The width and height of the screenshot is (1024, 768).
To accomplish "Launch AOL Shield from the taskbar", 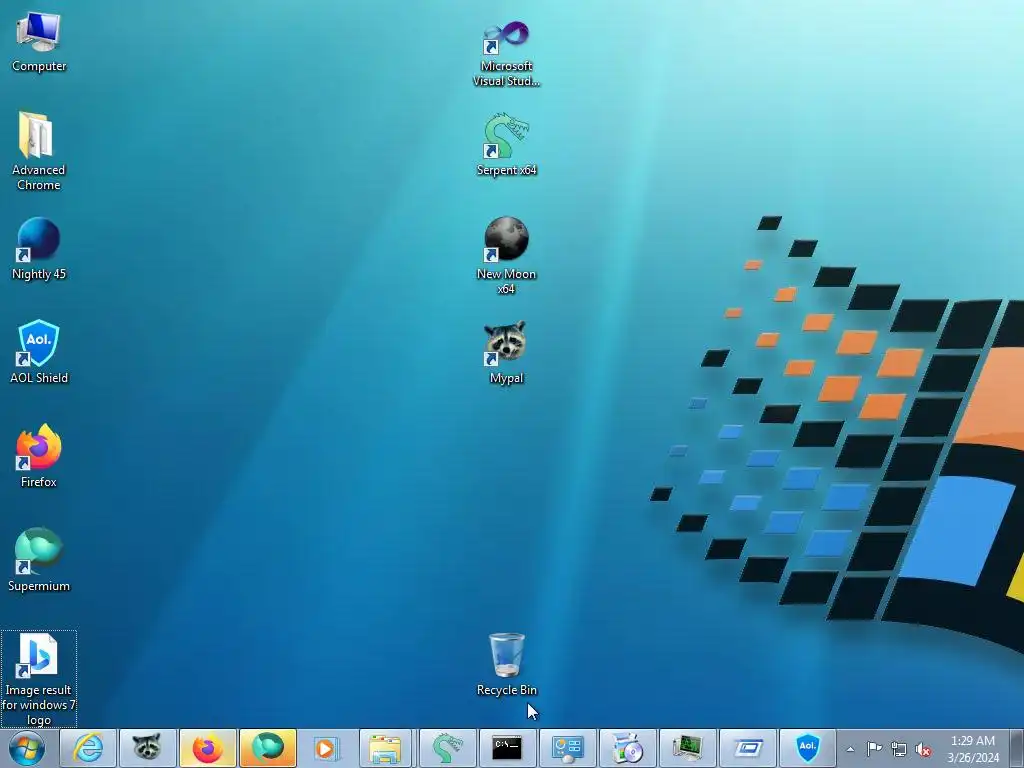I will [808, 748].
